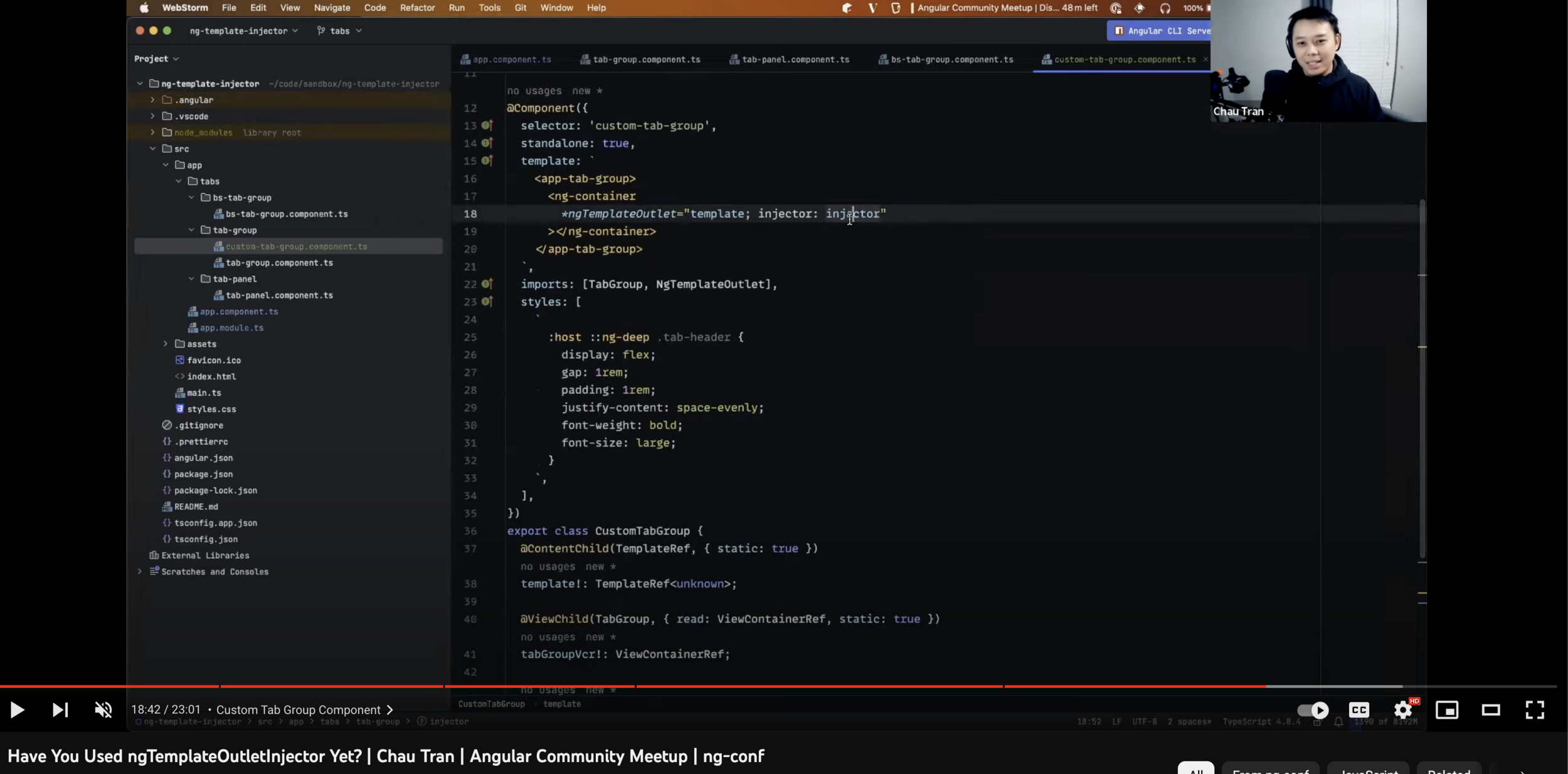Toggle closed captions CC button
The width and height of the screenshot is (1568, 774).
pos(1359,710)
